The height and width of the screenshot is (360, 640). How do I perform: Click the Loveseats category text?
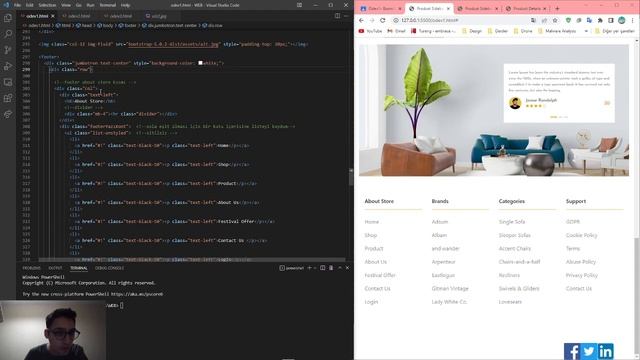[x=510, y=302]
